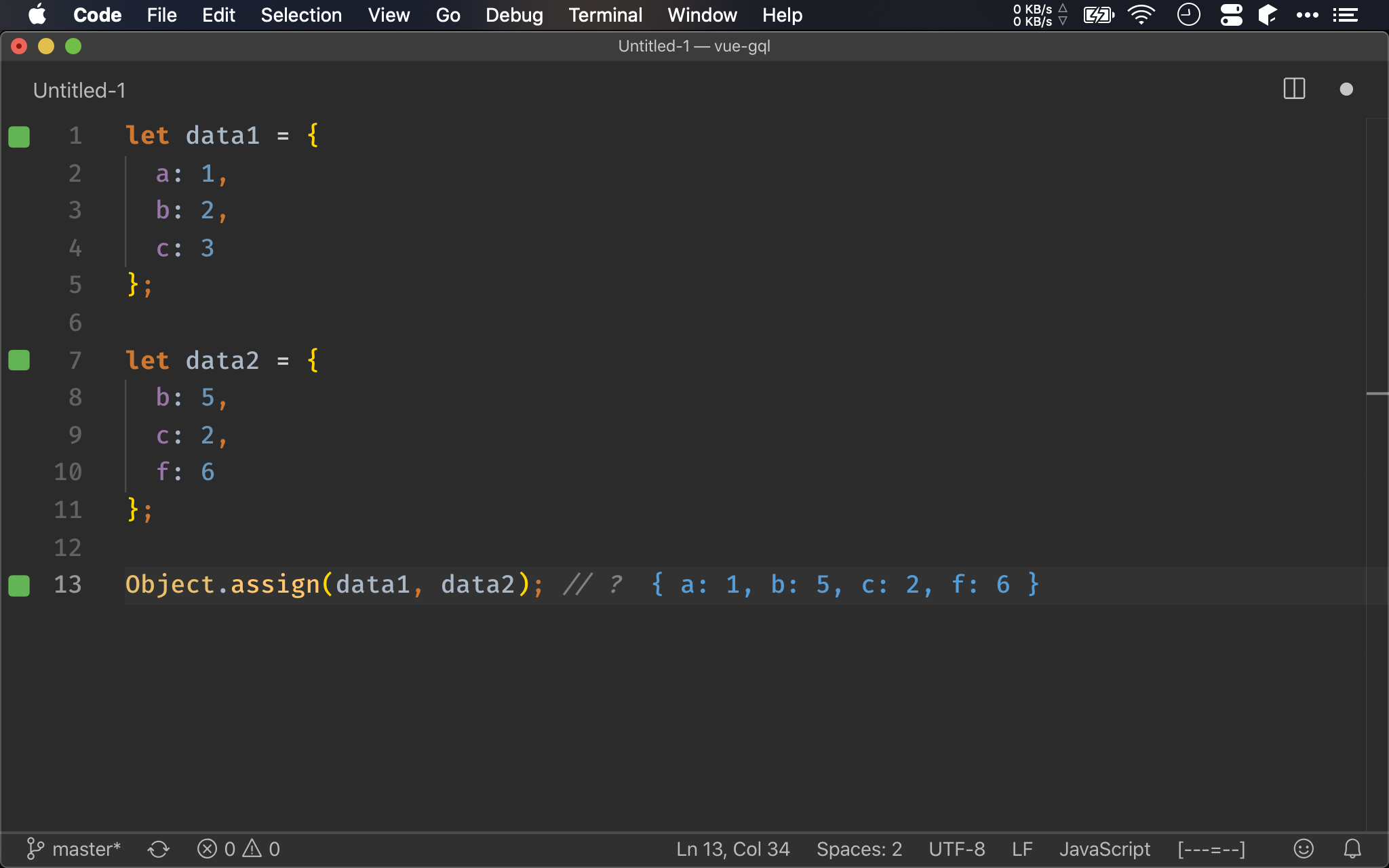Open the Go menu

[x=448, y=15]
